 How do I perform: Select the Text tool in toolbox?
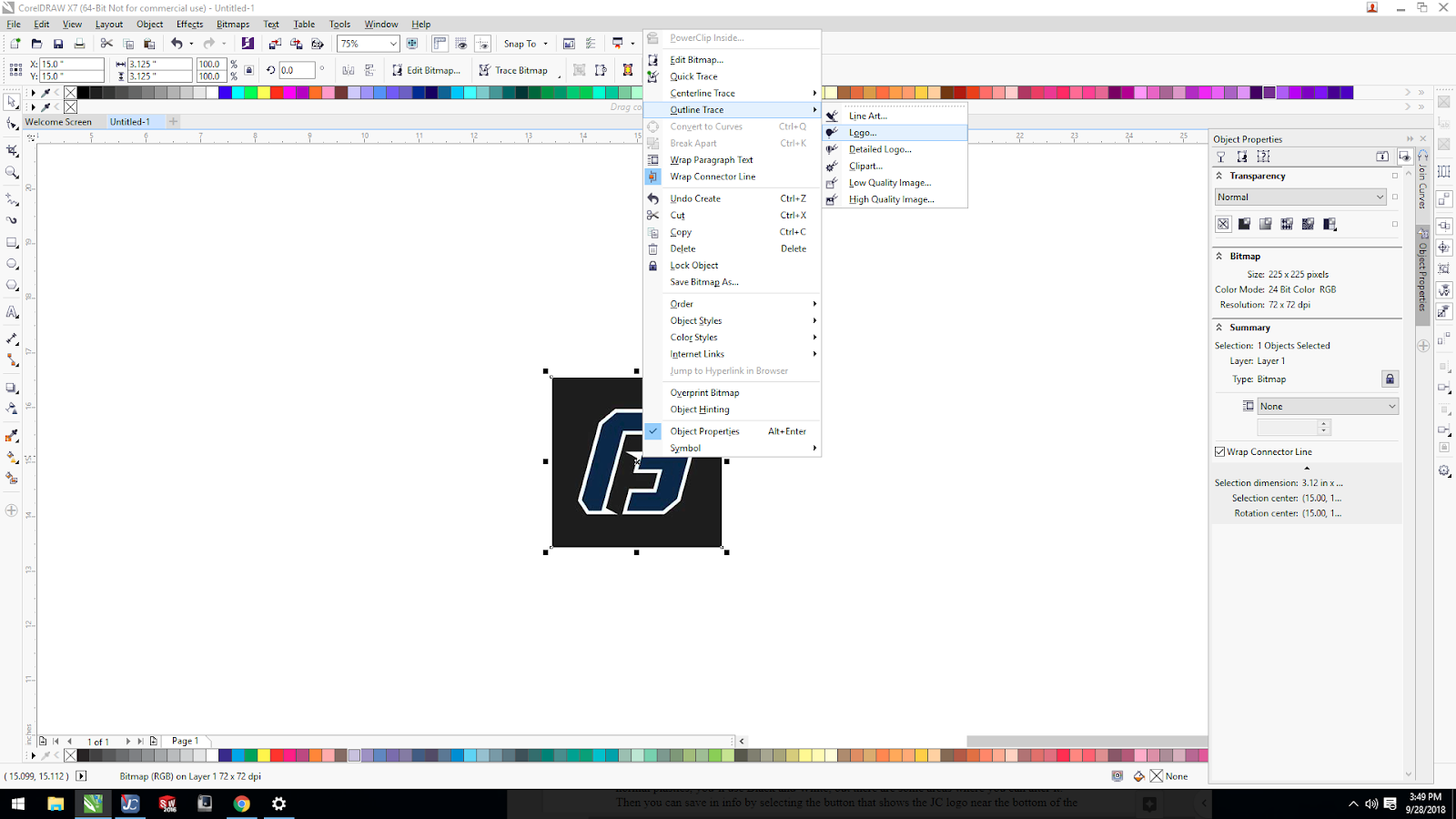point(12,312)
